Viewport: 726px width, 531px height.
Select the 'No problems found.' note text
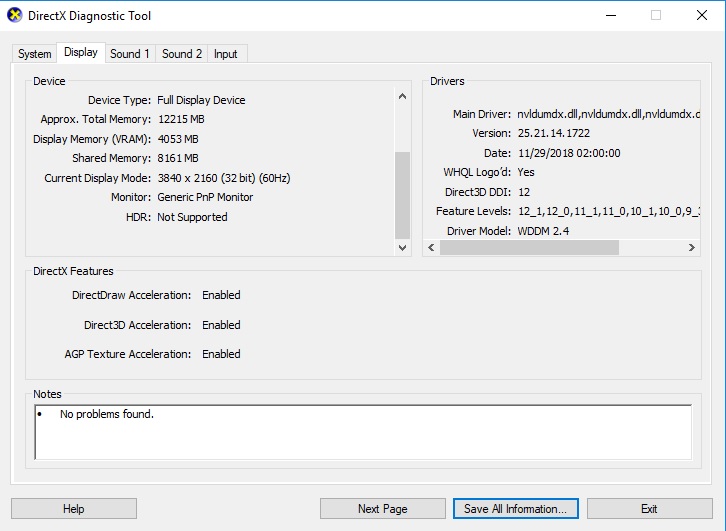click(x=106, y=414)
